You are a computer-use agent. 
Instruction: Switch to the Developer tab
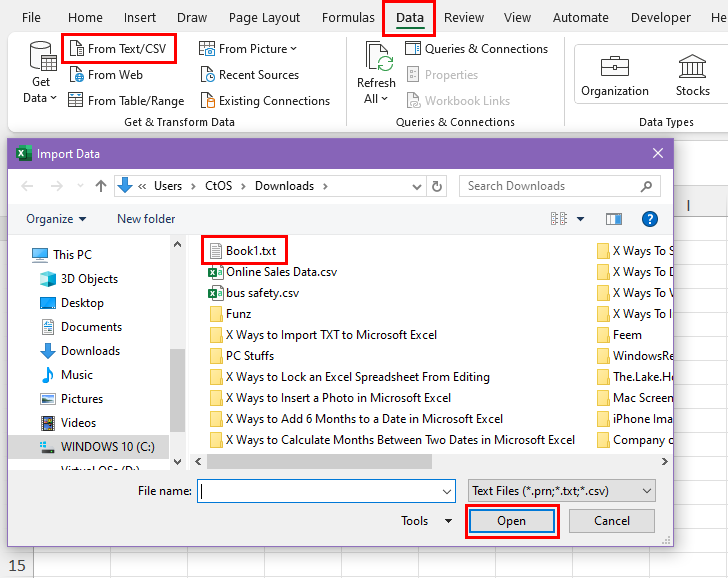tap(660, 18)
